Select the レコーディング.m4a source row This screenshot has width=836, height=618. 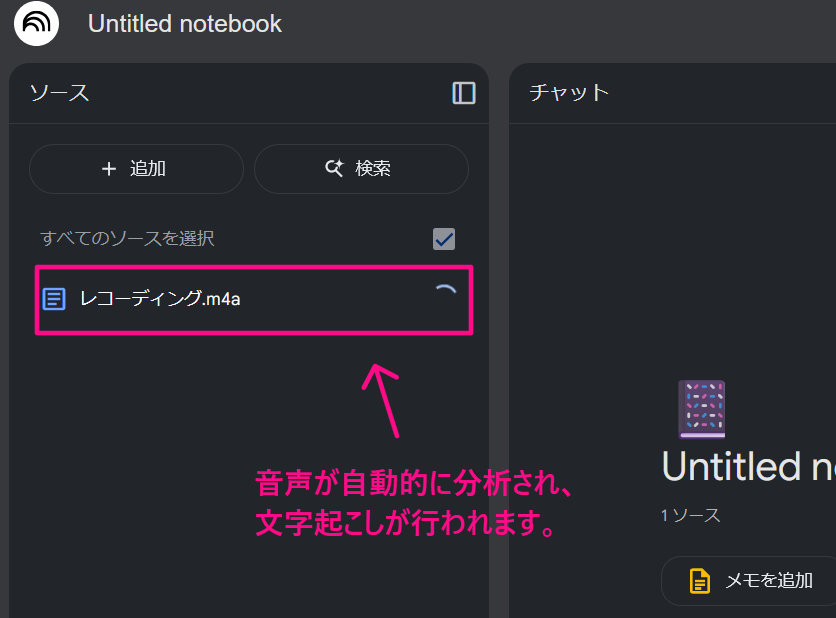[254, 300]
